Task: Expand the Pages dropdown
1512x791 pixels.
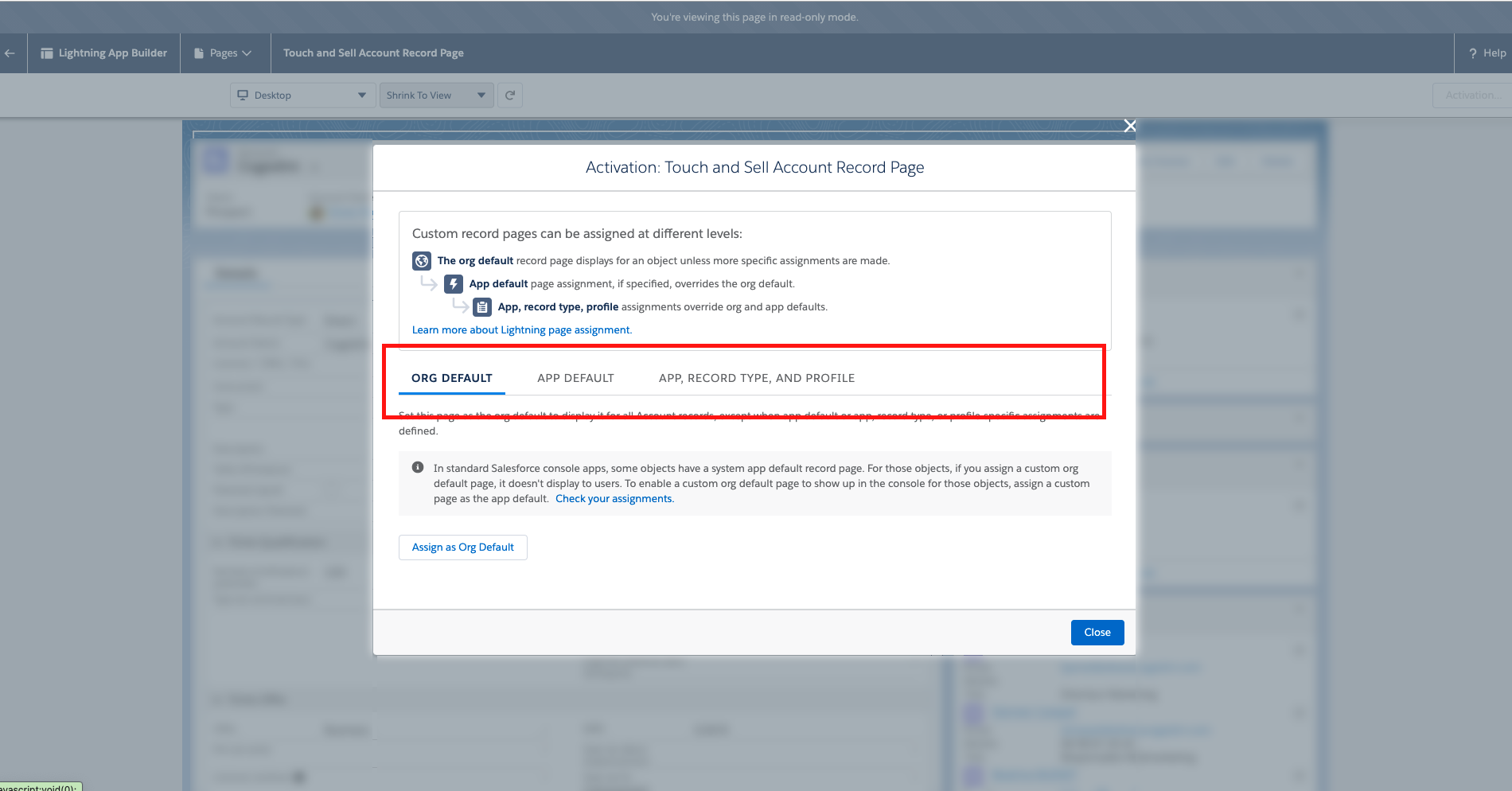Action: (x=224, y=53)
